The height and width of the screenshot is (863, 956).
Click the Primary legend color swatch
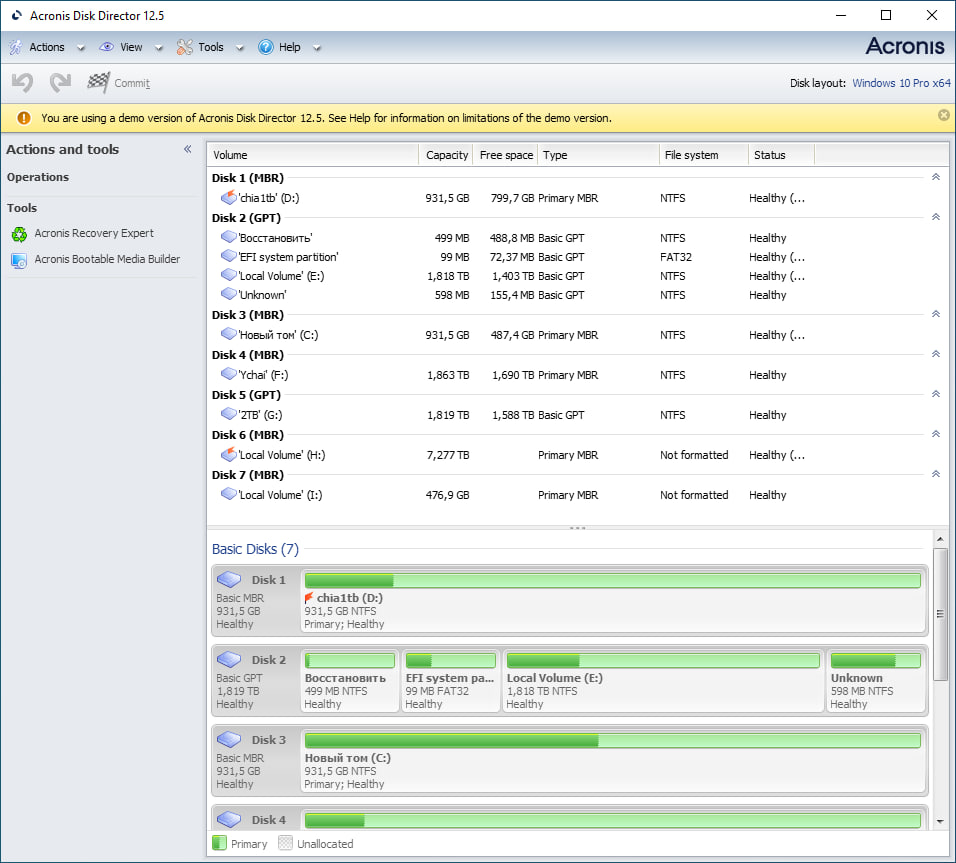[219, 843]
